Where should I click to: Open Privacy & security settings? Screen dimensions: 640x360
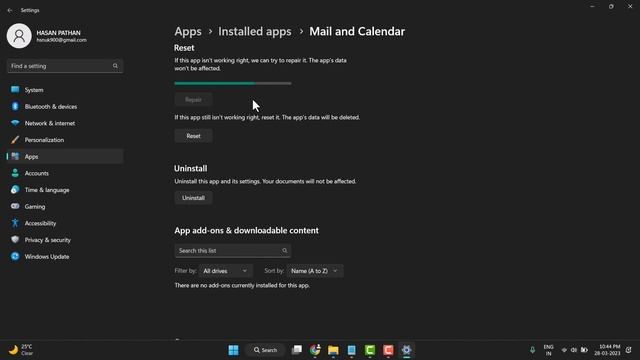click(x=65, y=240)
